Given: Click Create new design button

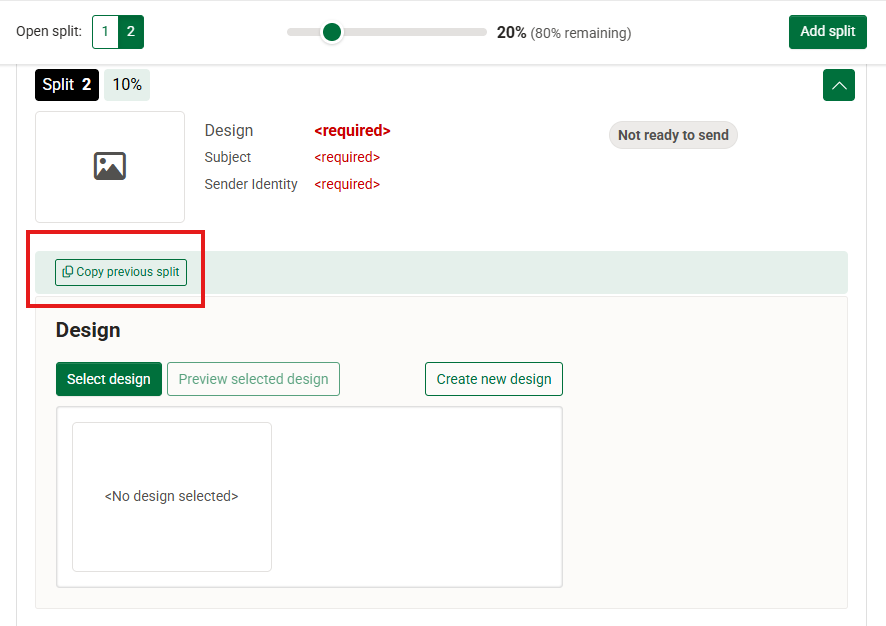Looking at the screenshot, I should click(494, 379).
